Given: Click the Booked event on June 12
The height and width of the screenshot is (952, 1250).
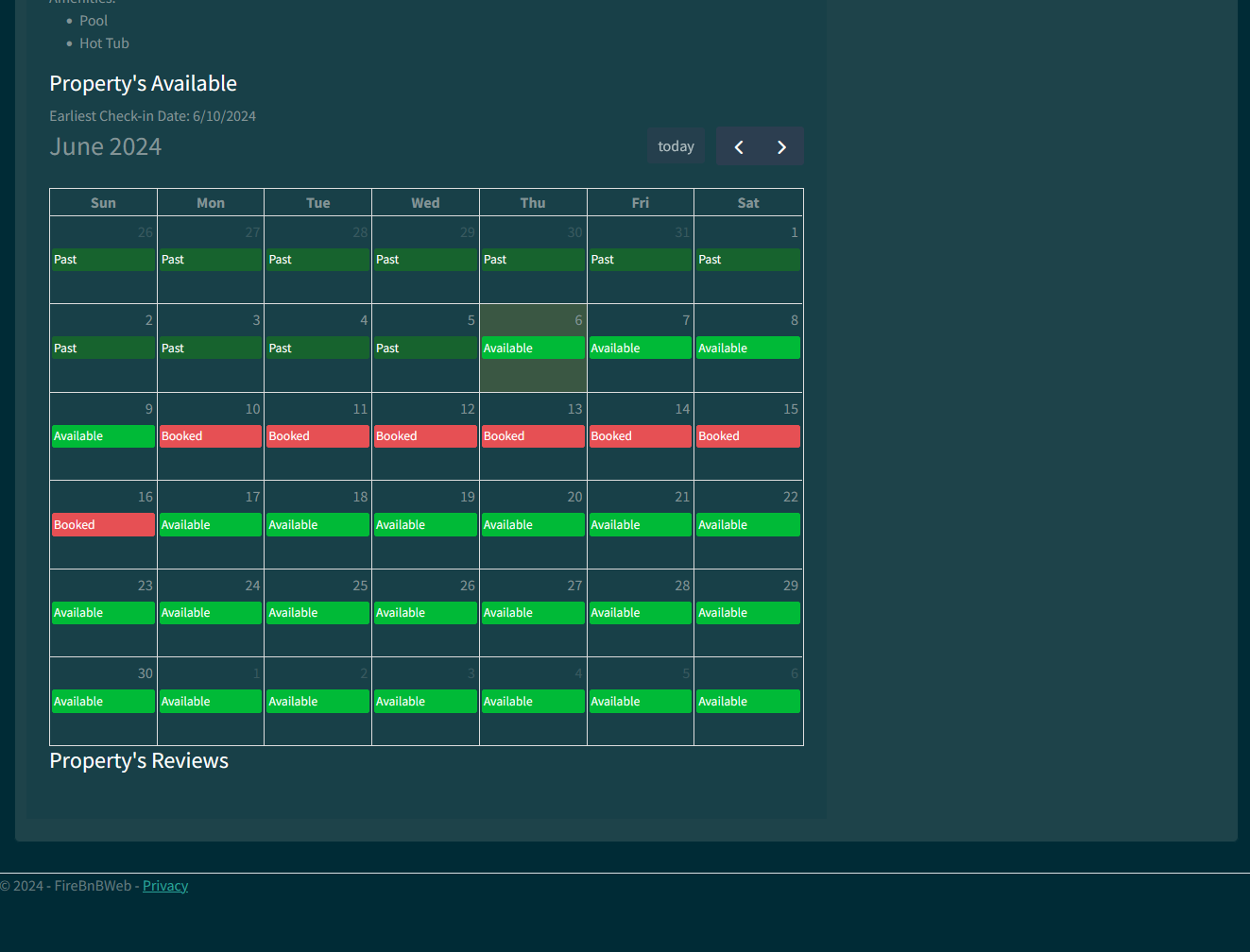Looking at the screenshot, I should 425,436.
